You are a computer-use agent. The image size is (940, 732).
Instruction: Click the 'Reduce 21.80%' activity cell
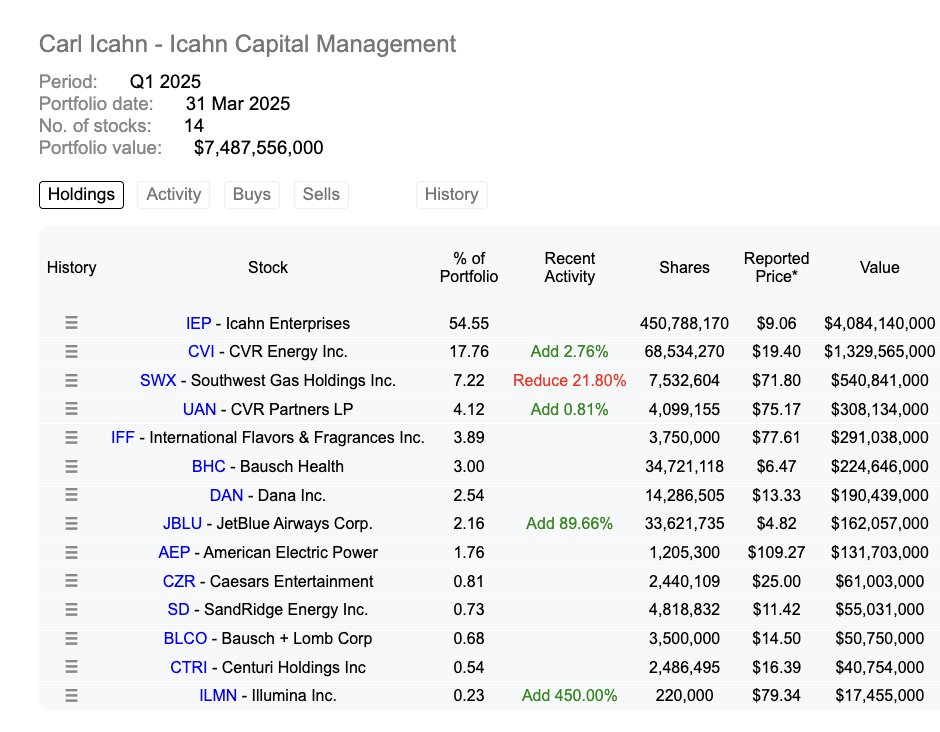570,380
